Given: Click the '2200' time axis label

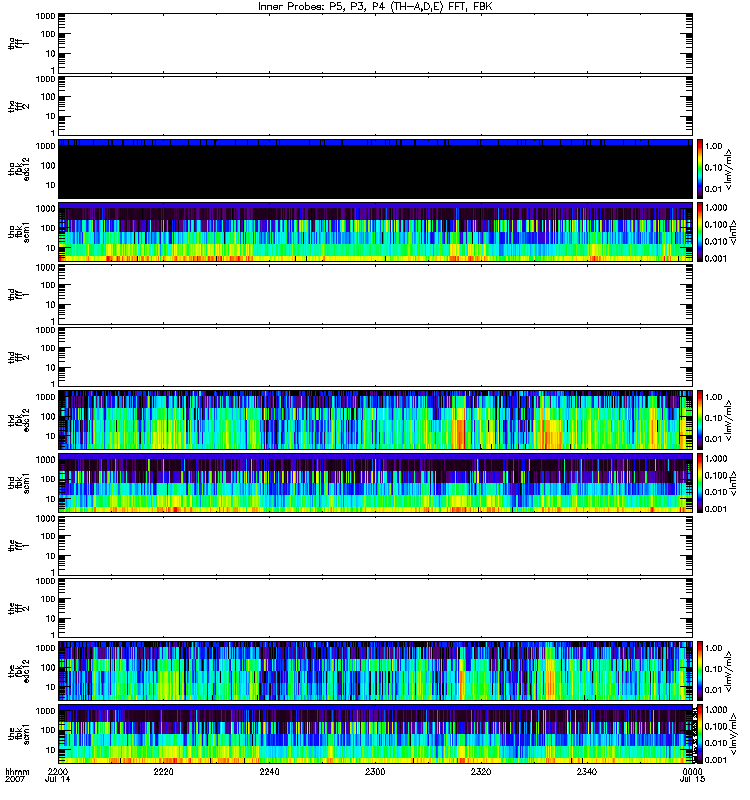Looking at the screenshot, I should coord(58,771).
